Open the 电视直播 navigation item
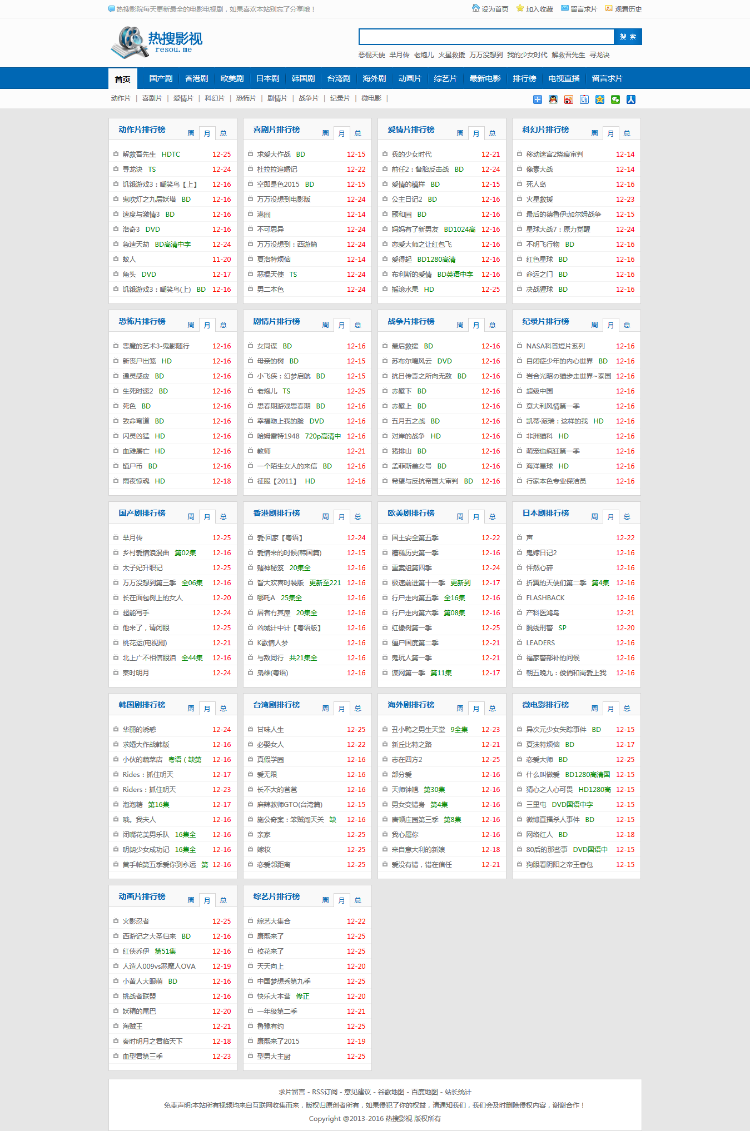This screenshot has height=1131, width=750. (x=565, y=79)
